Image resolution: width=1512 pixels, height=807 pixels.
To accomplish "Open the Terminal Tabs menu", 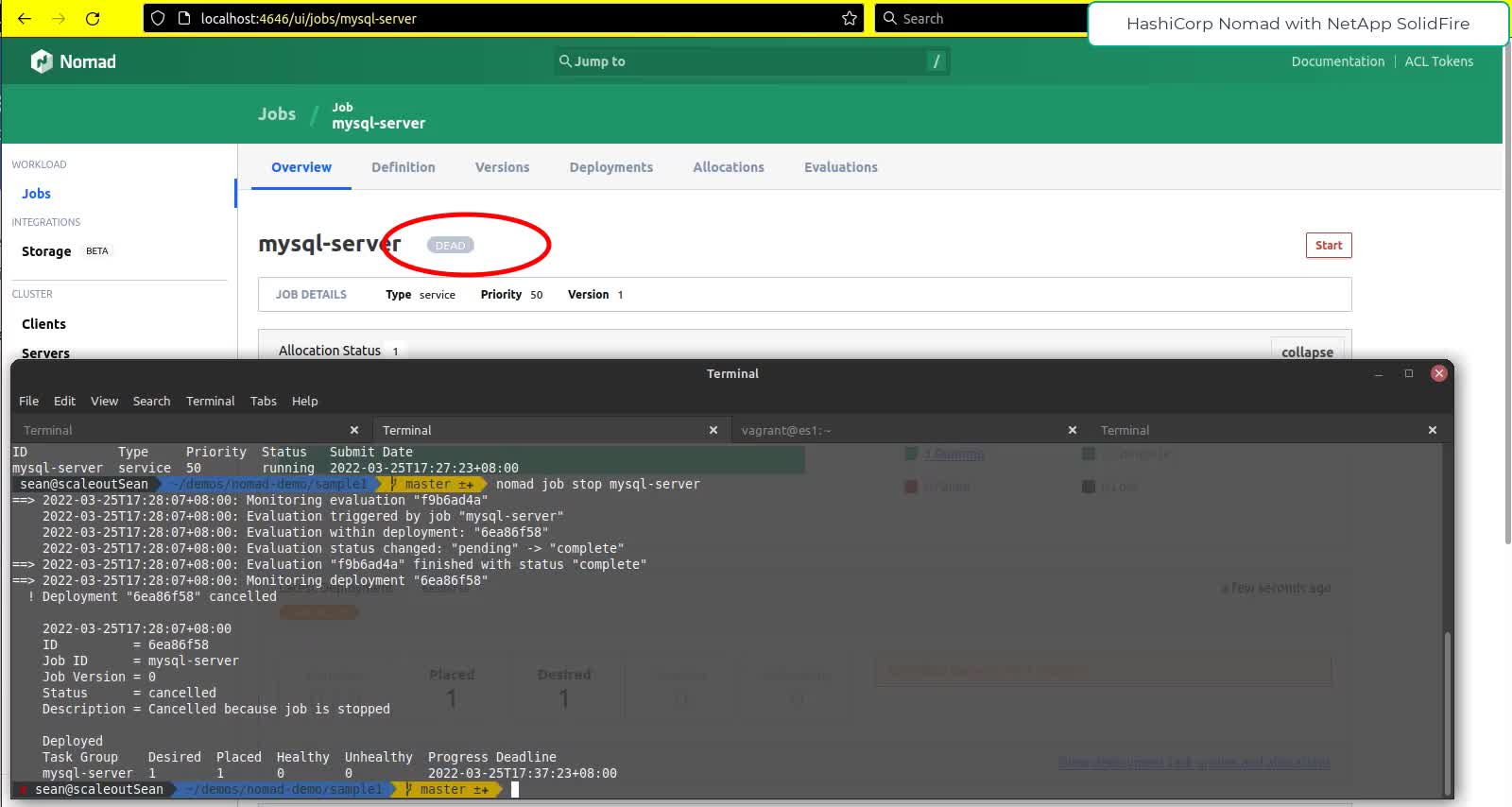I will click(263, 401).
